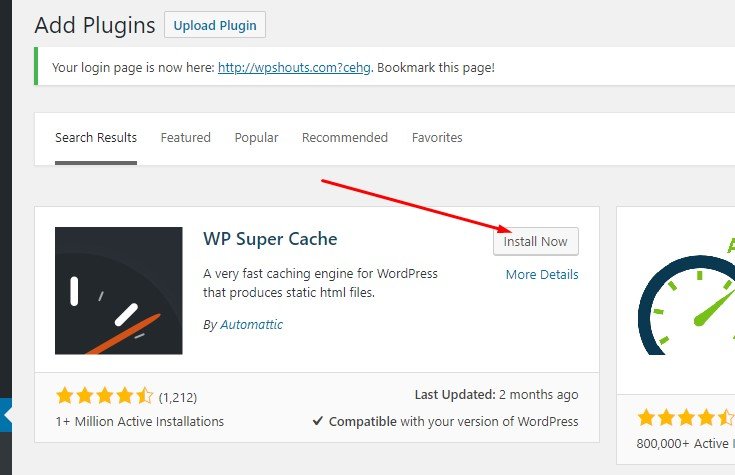This screenshot has height=475, width=735.
Task: Select the Search Results tab
Action: tap(96, 138)
